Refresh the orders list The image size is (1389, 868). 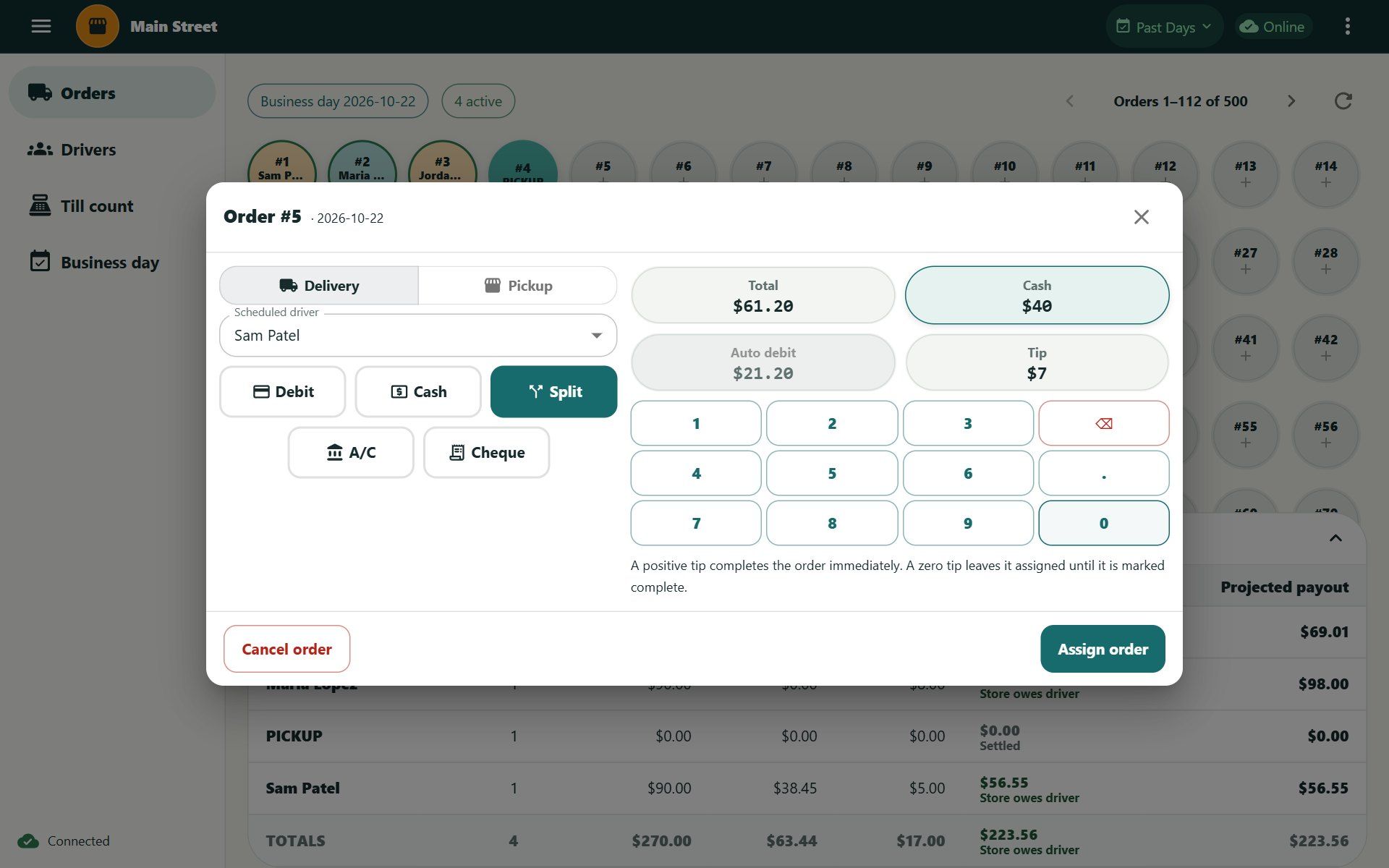pyautogui.click(x=1343, y=101)
